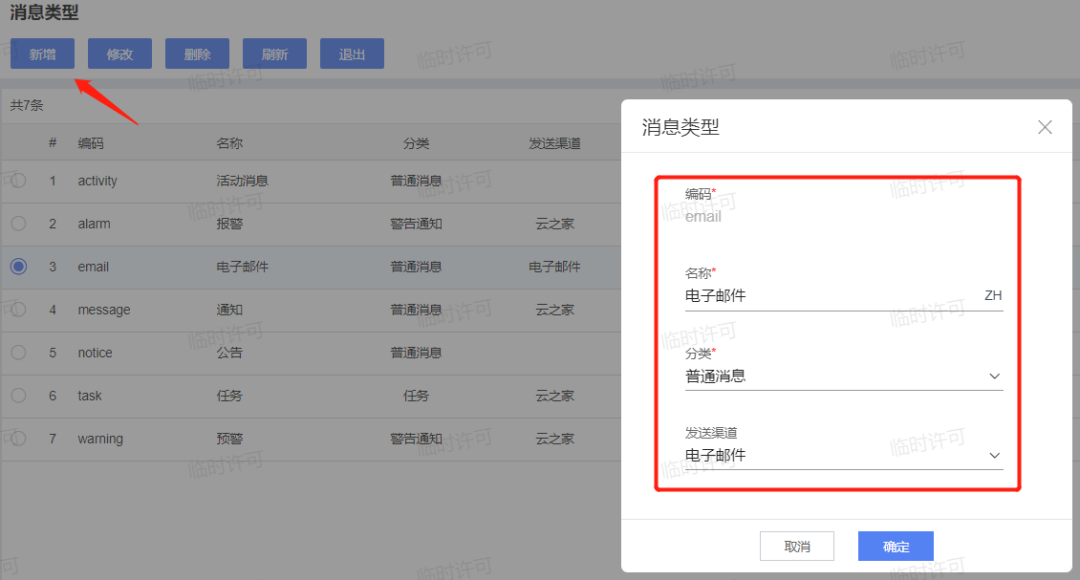Click the task code cell
This screenshot has width=1080, height=580.
tap(90, 395)
